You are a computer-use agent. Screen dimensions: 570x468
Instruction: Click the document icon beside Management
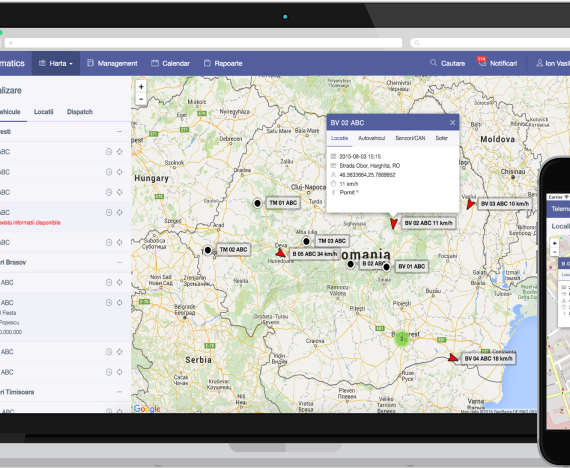(90, 63)
